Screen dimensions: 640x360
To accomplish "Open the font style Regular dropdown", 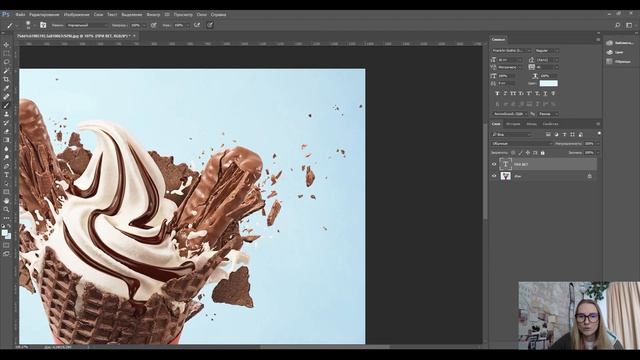I will 546,51.
